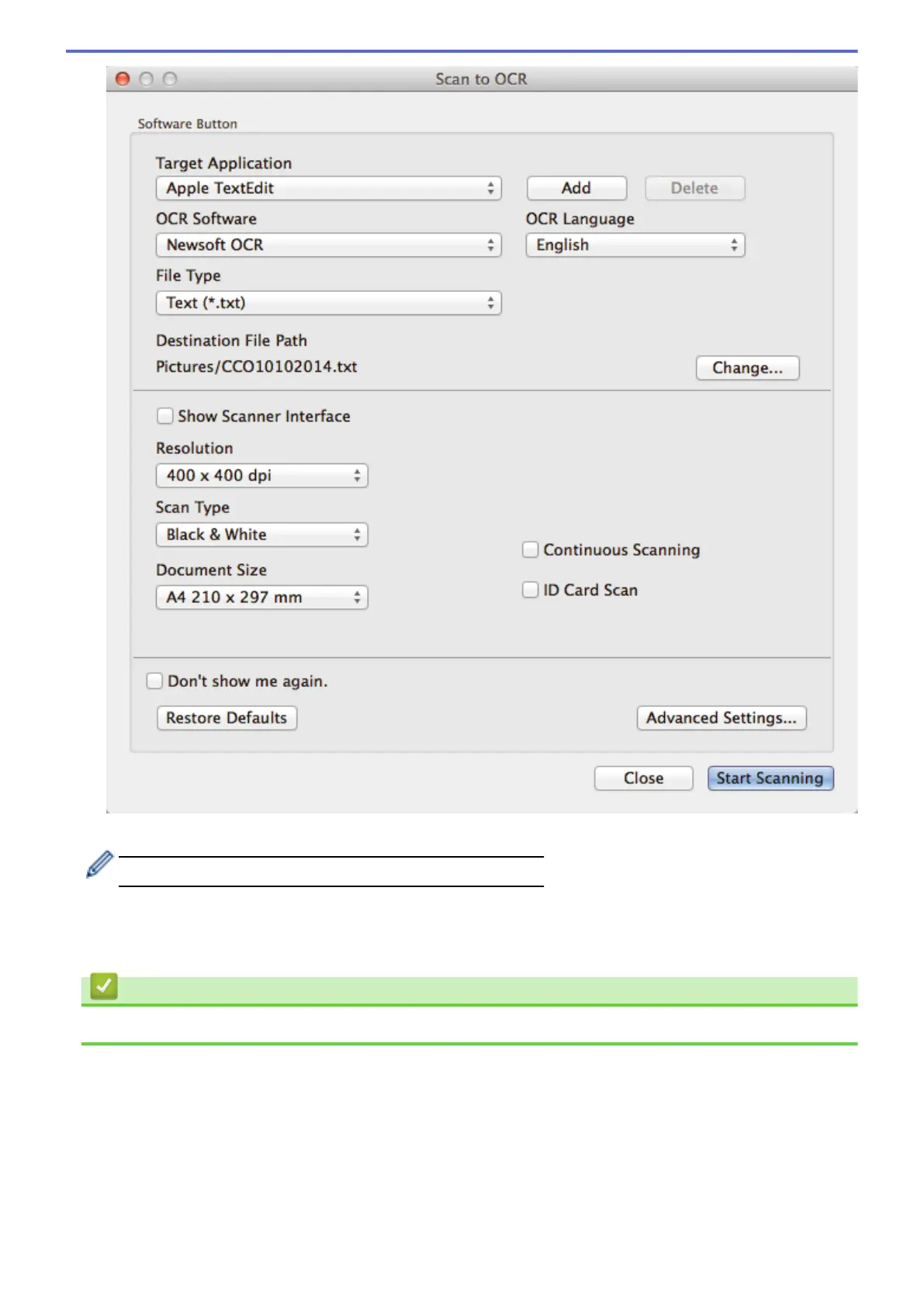Expand the Scan Type dropdown

pyautogui.click(x=261, y=535)
